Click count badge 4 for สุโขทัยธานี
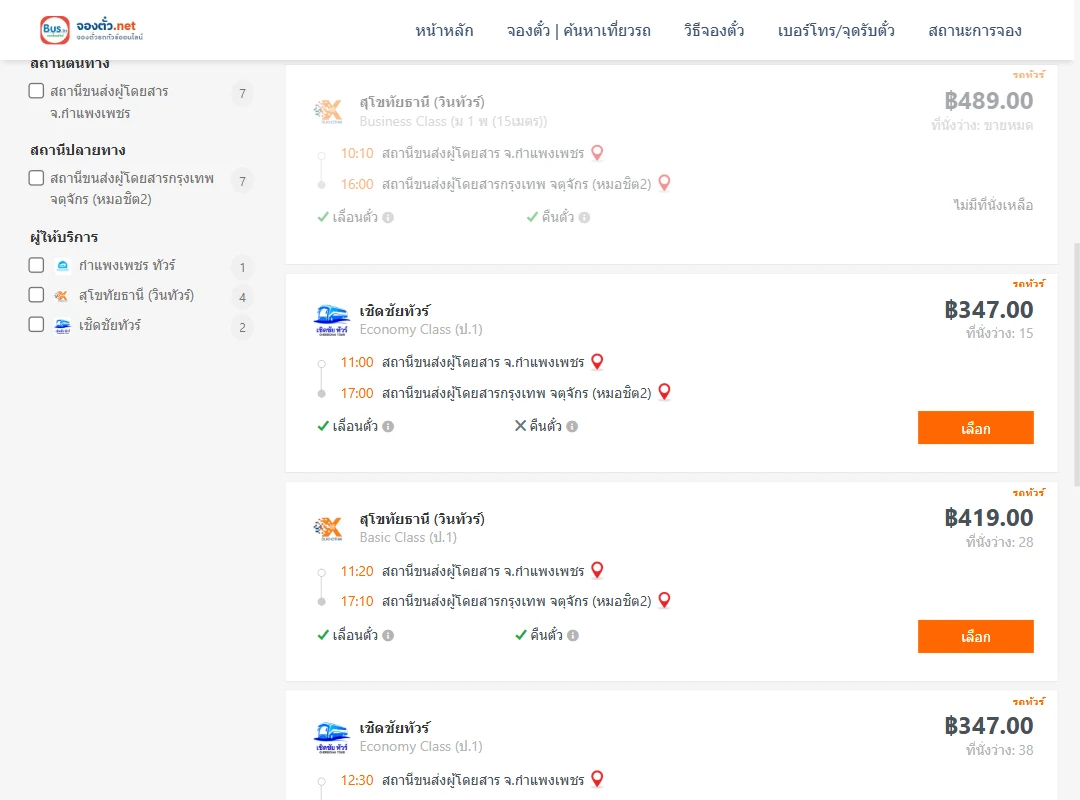The image size is (1080, 800). 242,298
